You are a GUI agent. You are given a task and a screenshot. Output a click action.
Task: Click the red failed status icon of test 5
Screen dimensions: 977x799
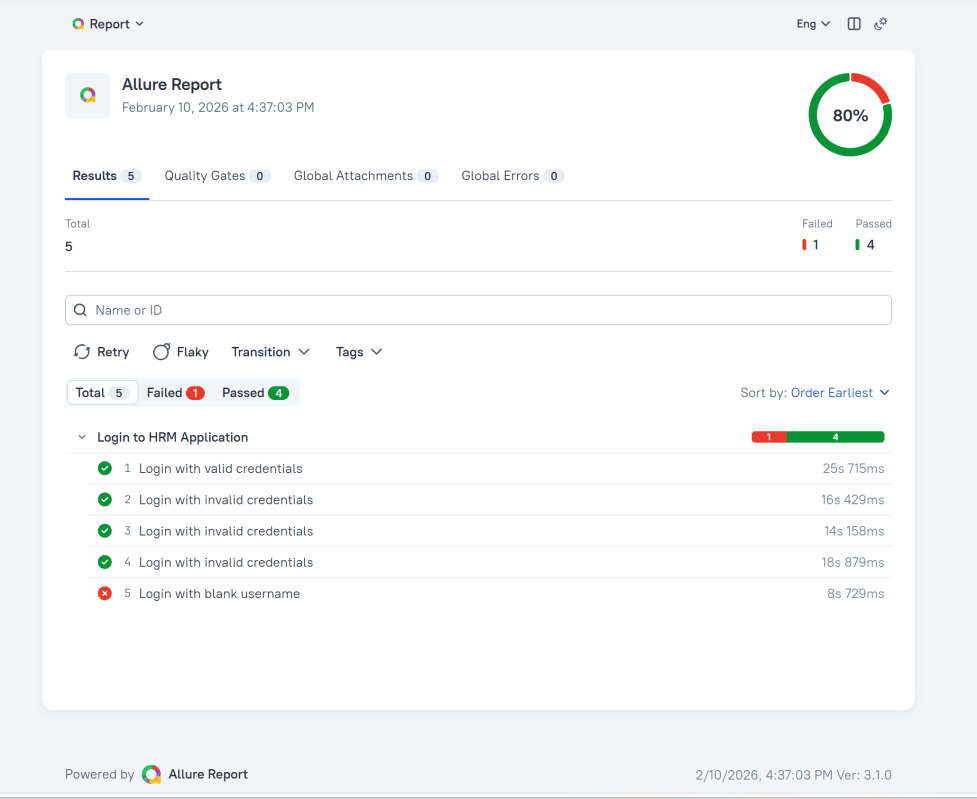tap(104, 594)
